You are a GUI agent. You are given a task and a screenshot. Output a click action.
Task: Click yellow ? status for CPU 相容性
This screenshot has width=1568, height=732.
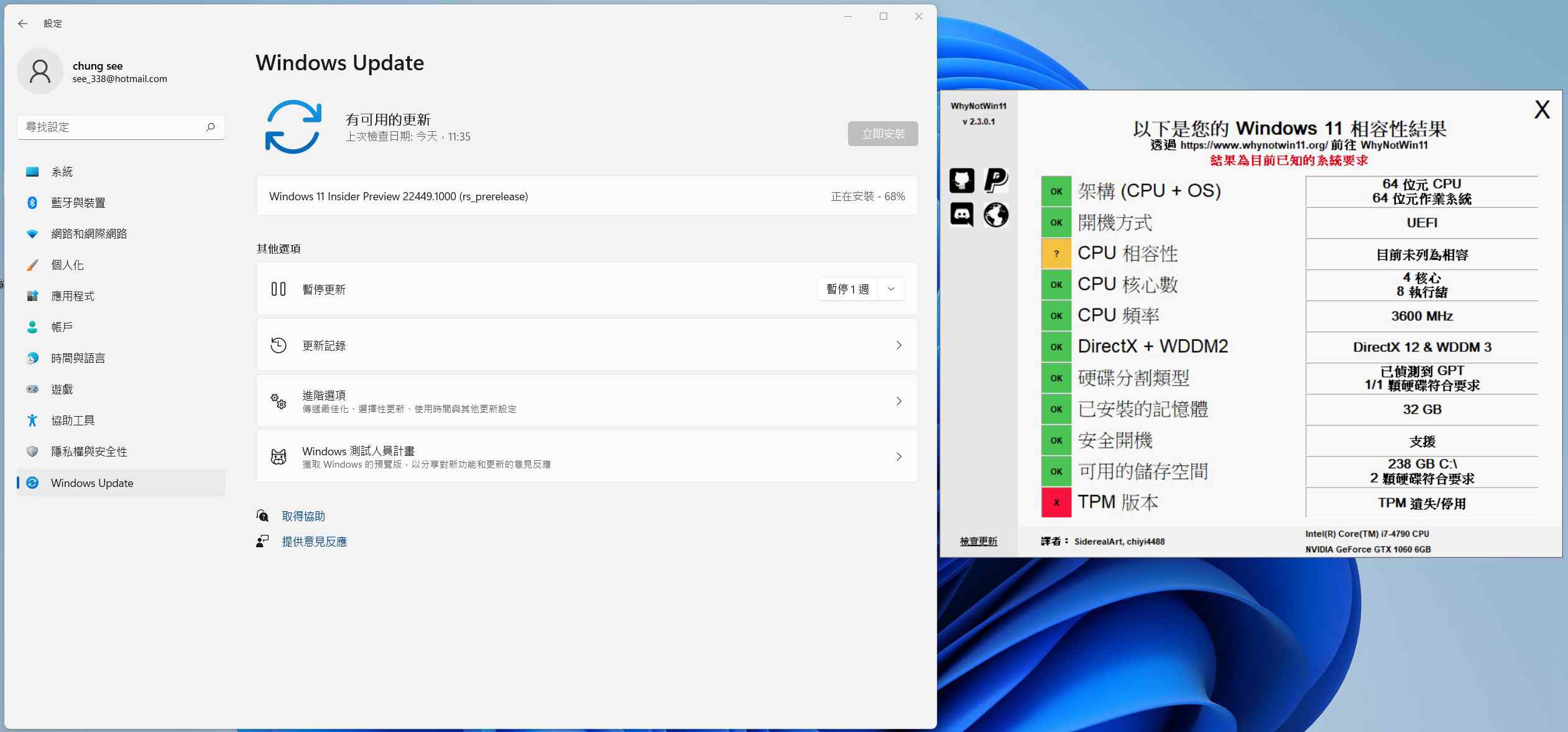pos(1056,254)
